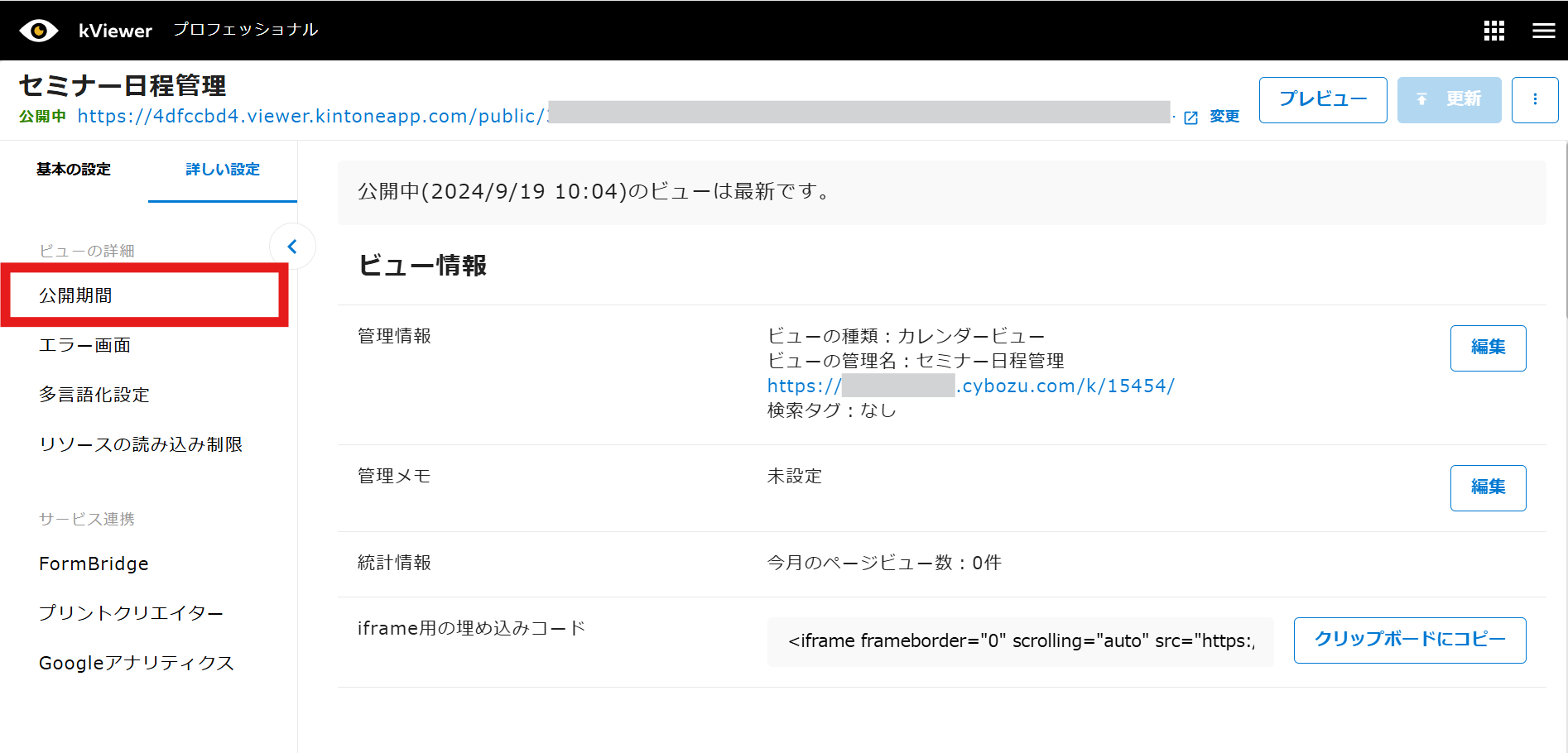Open the three-dot more options menu

(x=1534, y=99)
